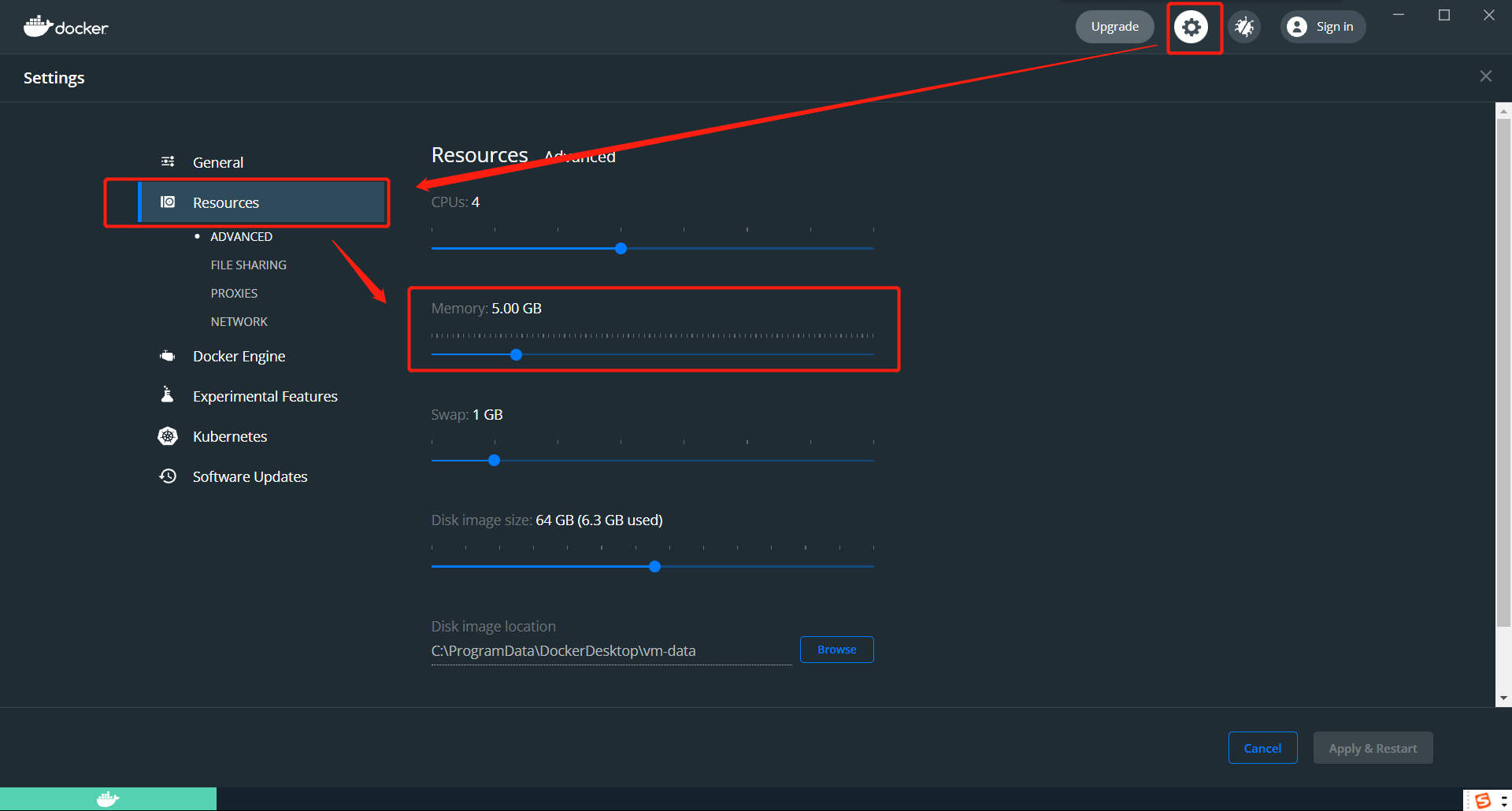1512x811 pixels.
Task: Click the General sliders icon
Action: point(168,161)
